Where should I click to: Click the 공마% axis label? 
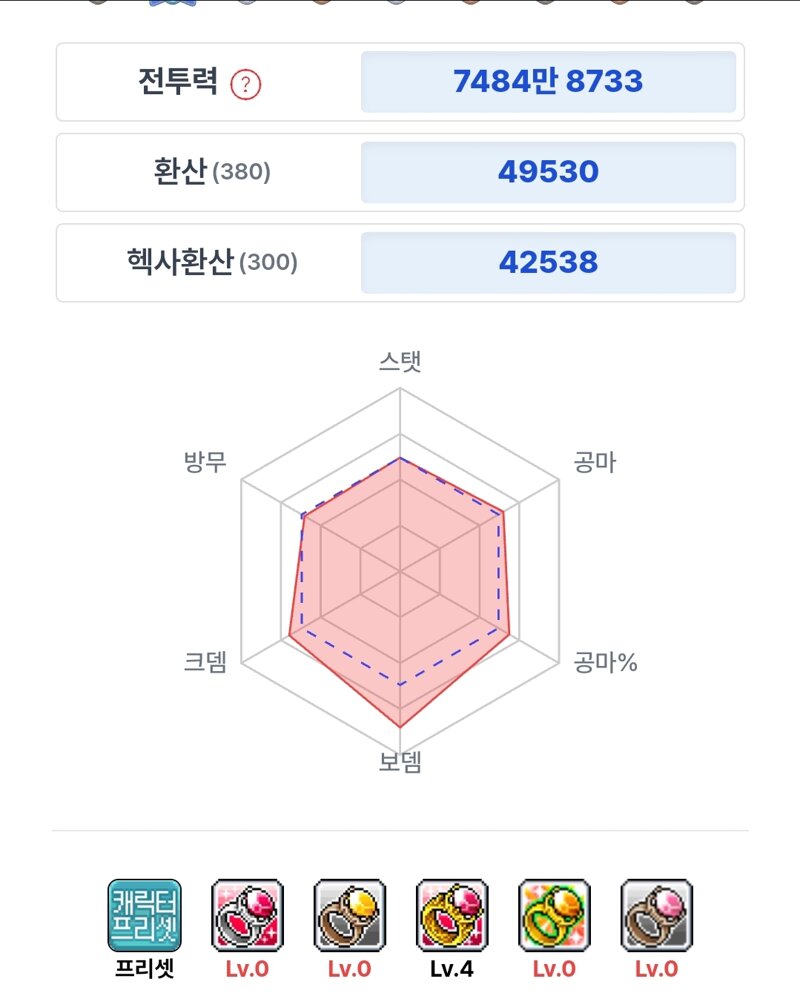click(605, 662)
